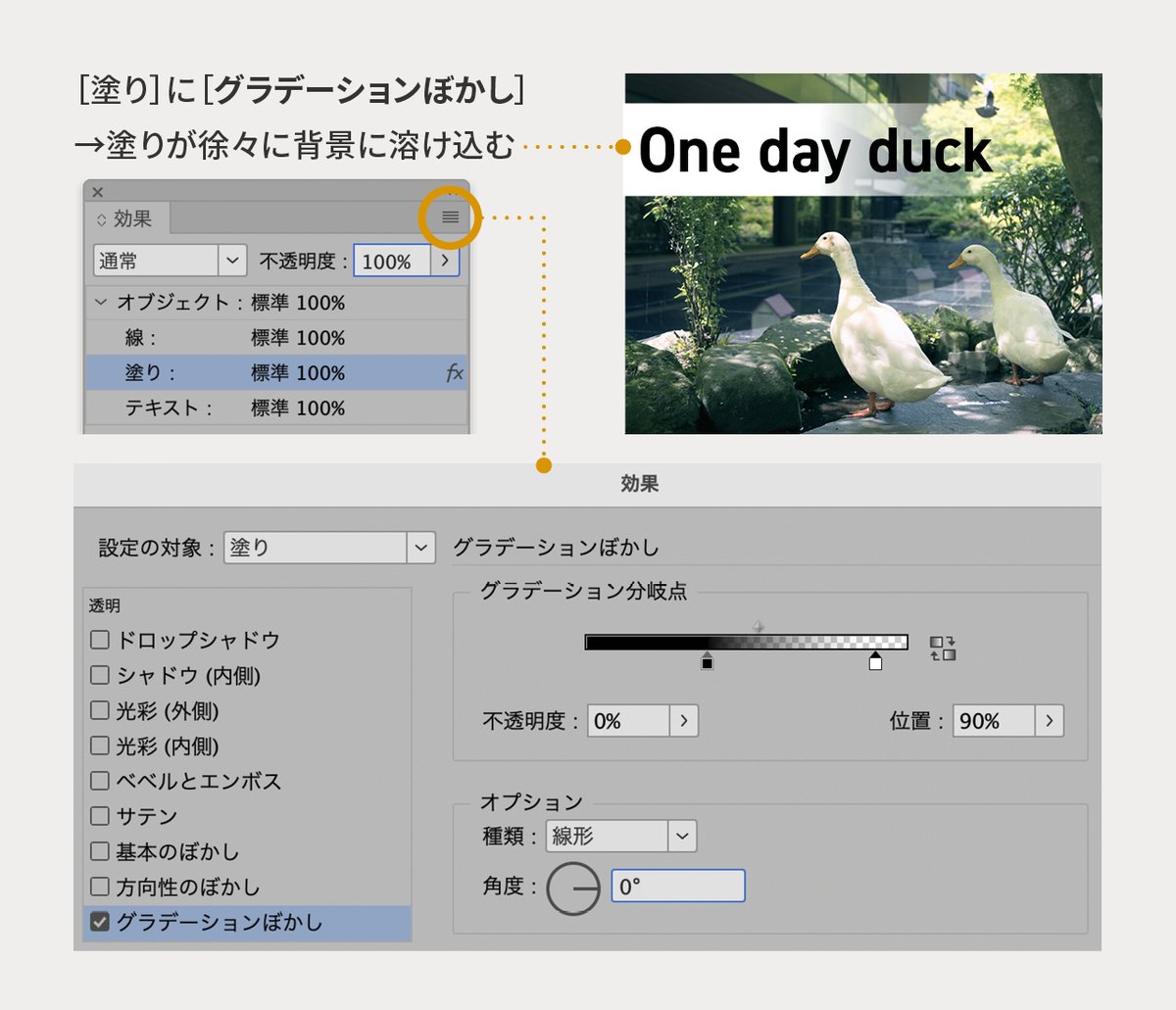Select オブジェクト: 標準 100% row
The width and height of the screenshot is (1176, 1010).
277,303
